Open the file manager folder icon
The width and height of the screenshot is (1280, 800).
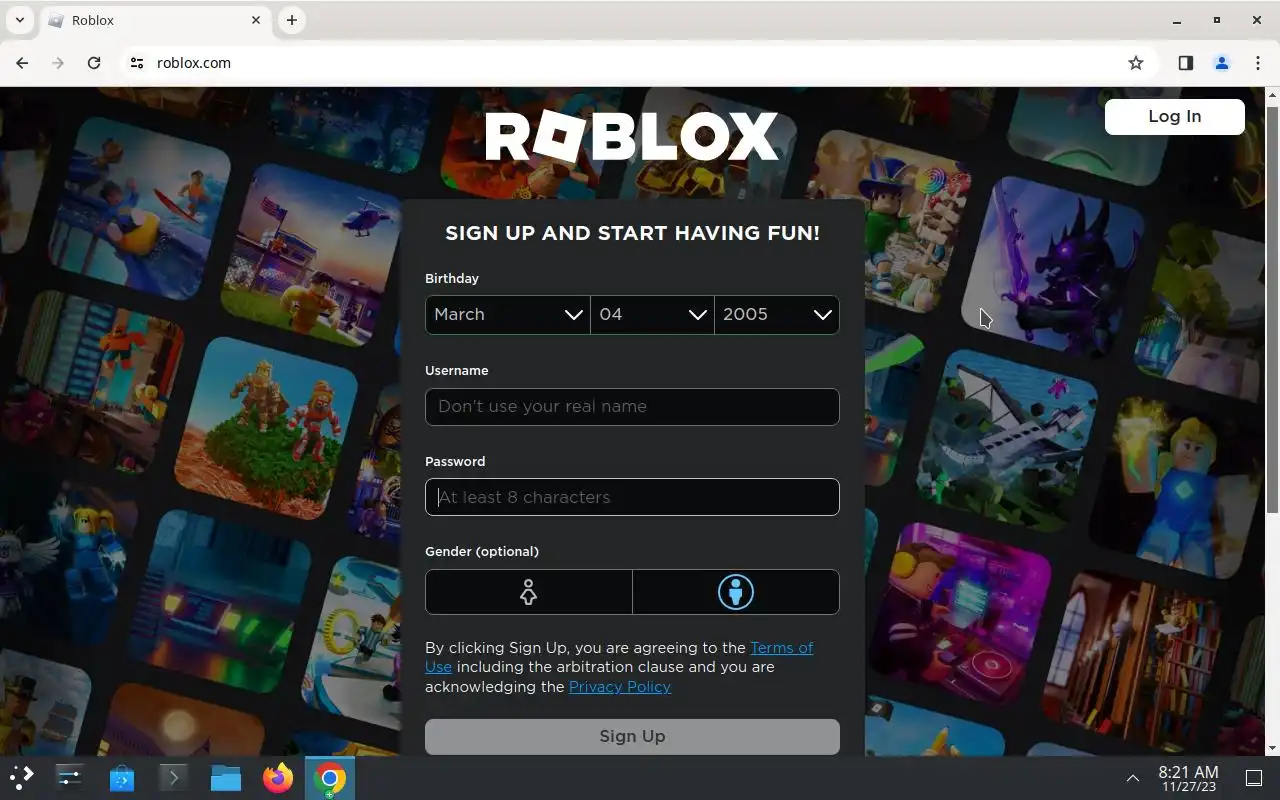coord(226,777)
